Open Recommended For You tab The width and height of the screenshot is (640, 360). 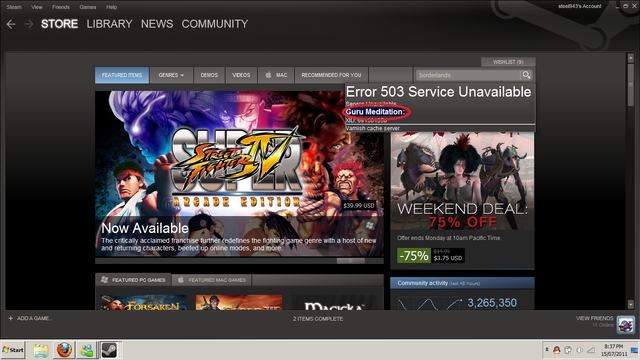tap(331, 75)
